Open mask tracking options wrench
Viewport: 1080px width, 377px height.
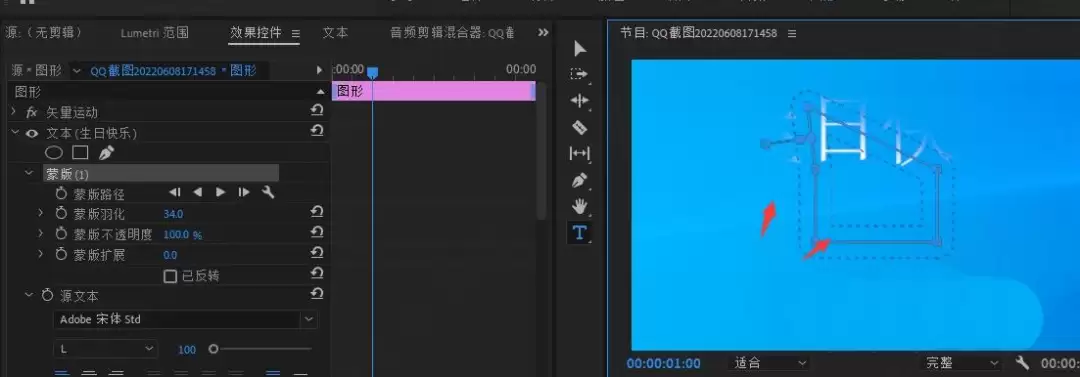tap(268, 192)
